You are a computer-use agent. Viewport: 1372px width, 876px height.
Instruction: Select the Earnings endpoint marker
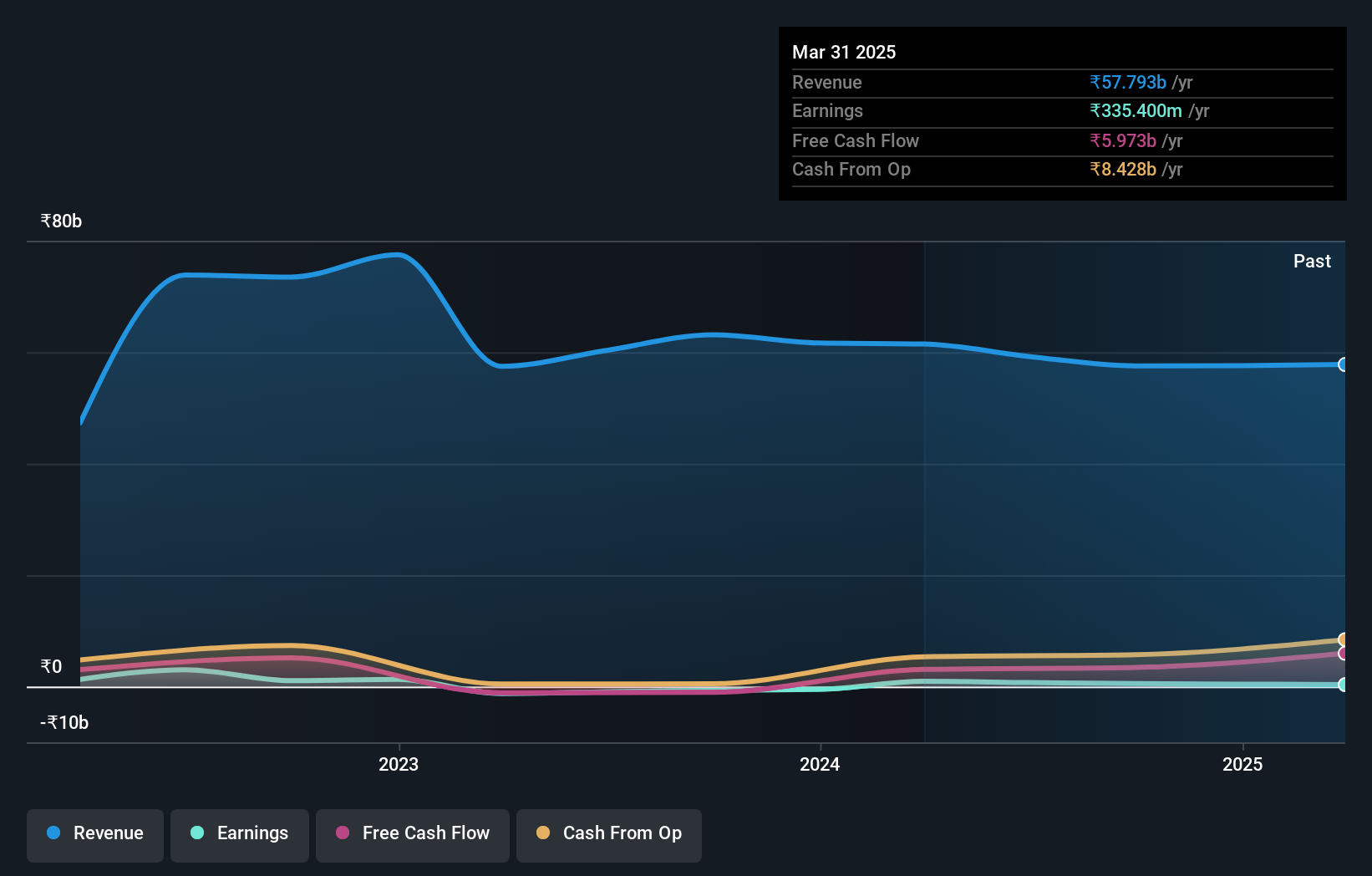(1343, 685)
